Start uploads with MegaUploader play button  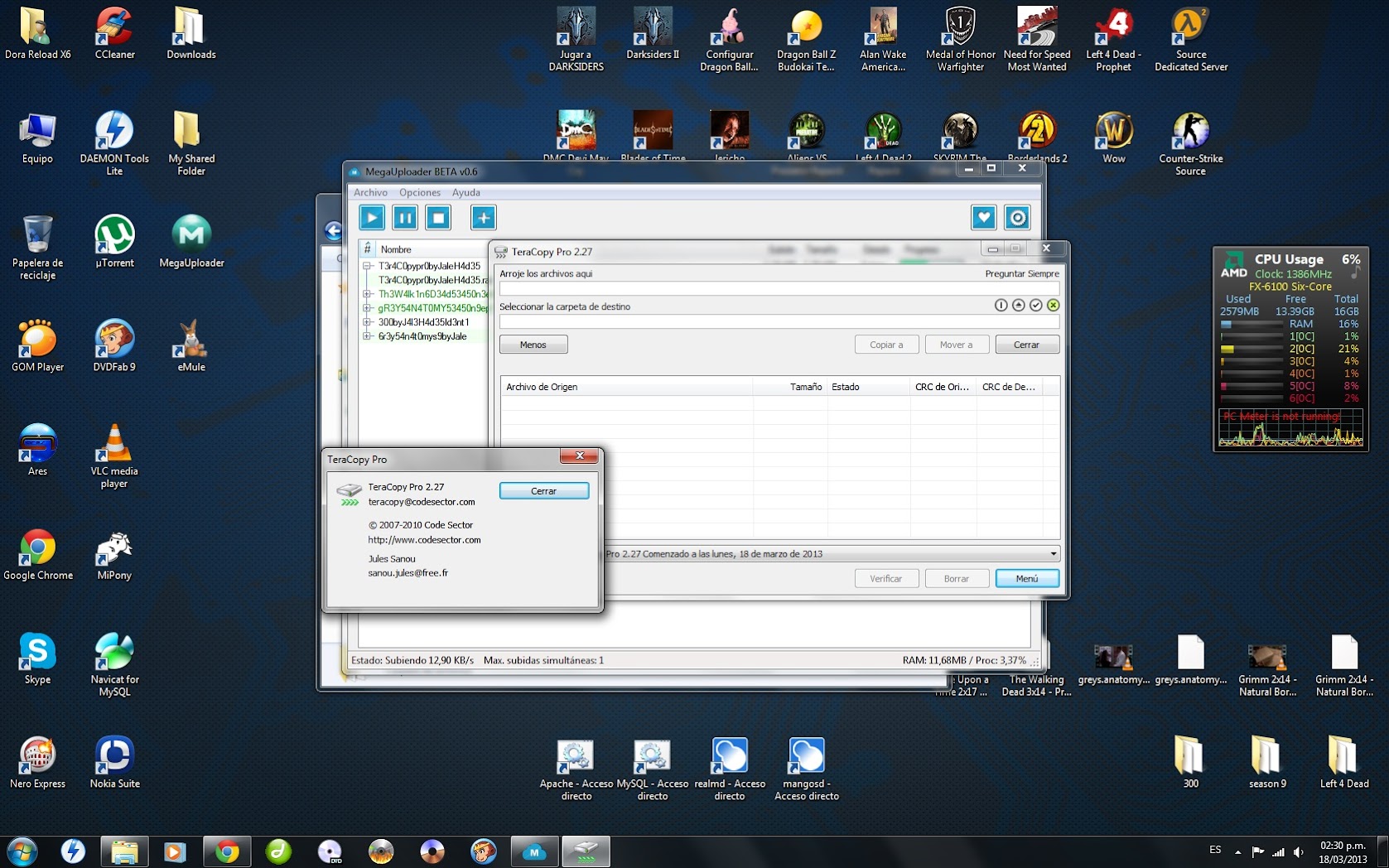coord(372,218)
